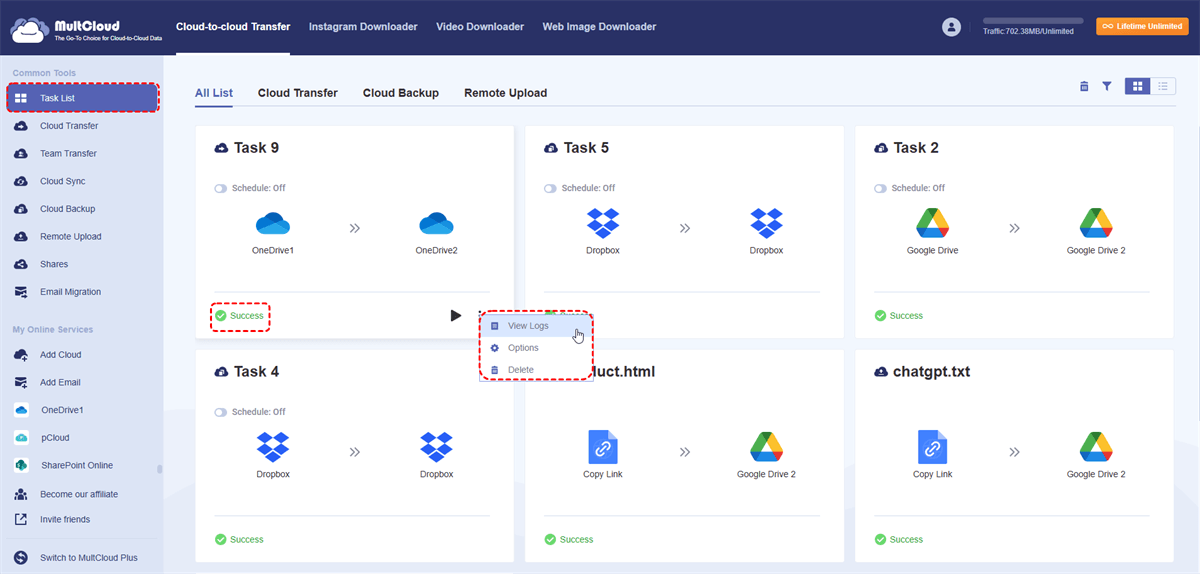Toggle Schedule switch on Task 9
Image resolution: width=1200 pixels, height=574 pixels.
[x=221, y=188]
